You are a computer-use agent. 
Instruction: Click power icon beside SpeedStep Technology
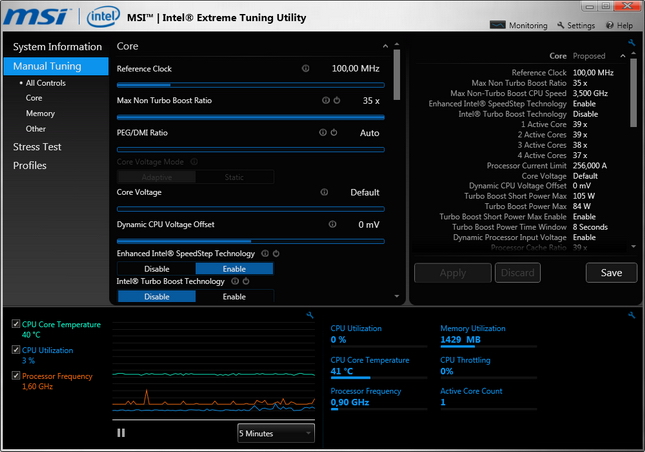(276, 253)
